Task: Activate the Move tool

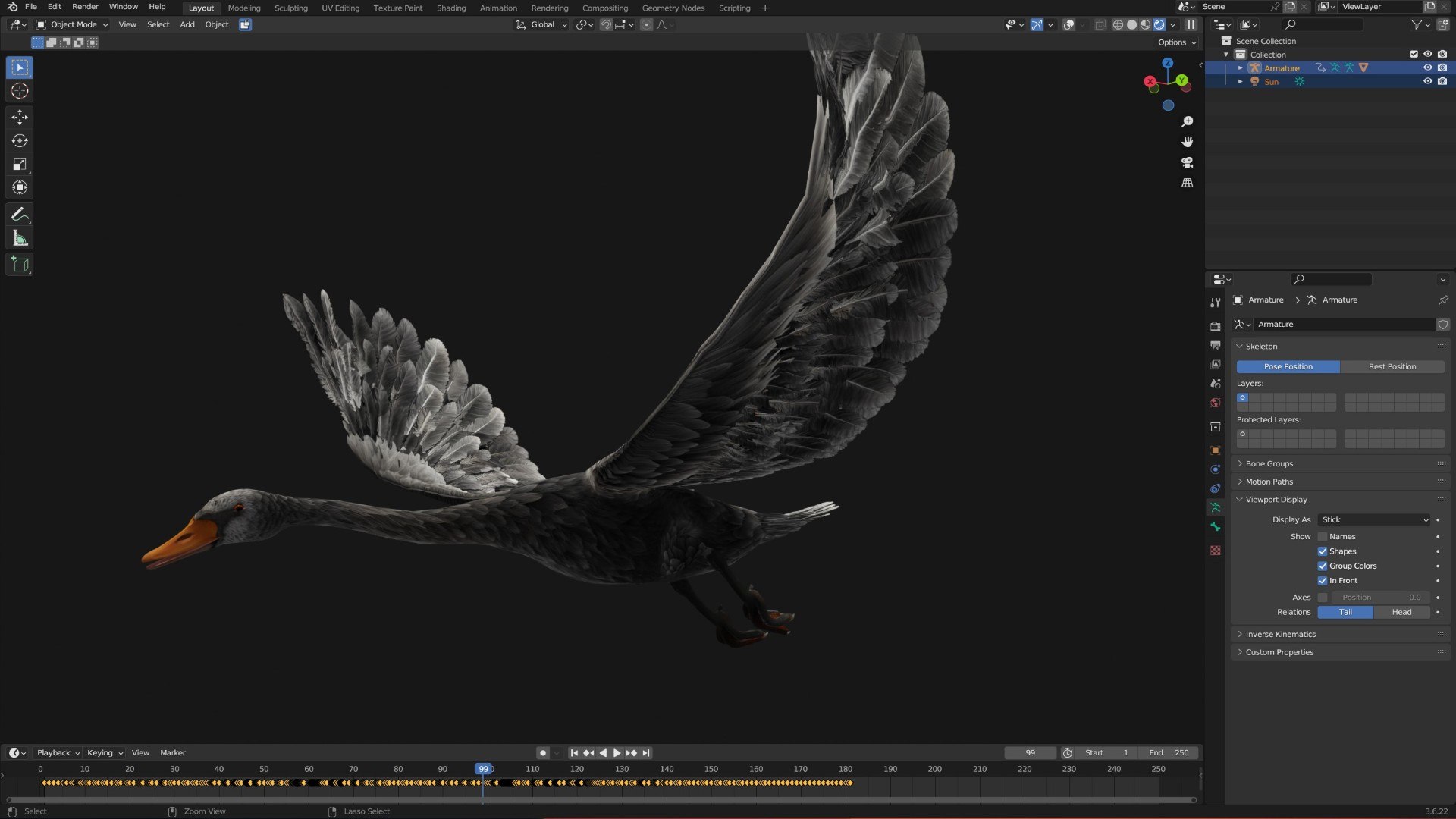Action: [x=20, y=117]
